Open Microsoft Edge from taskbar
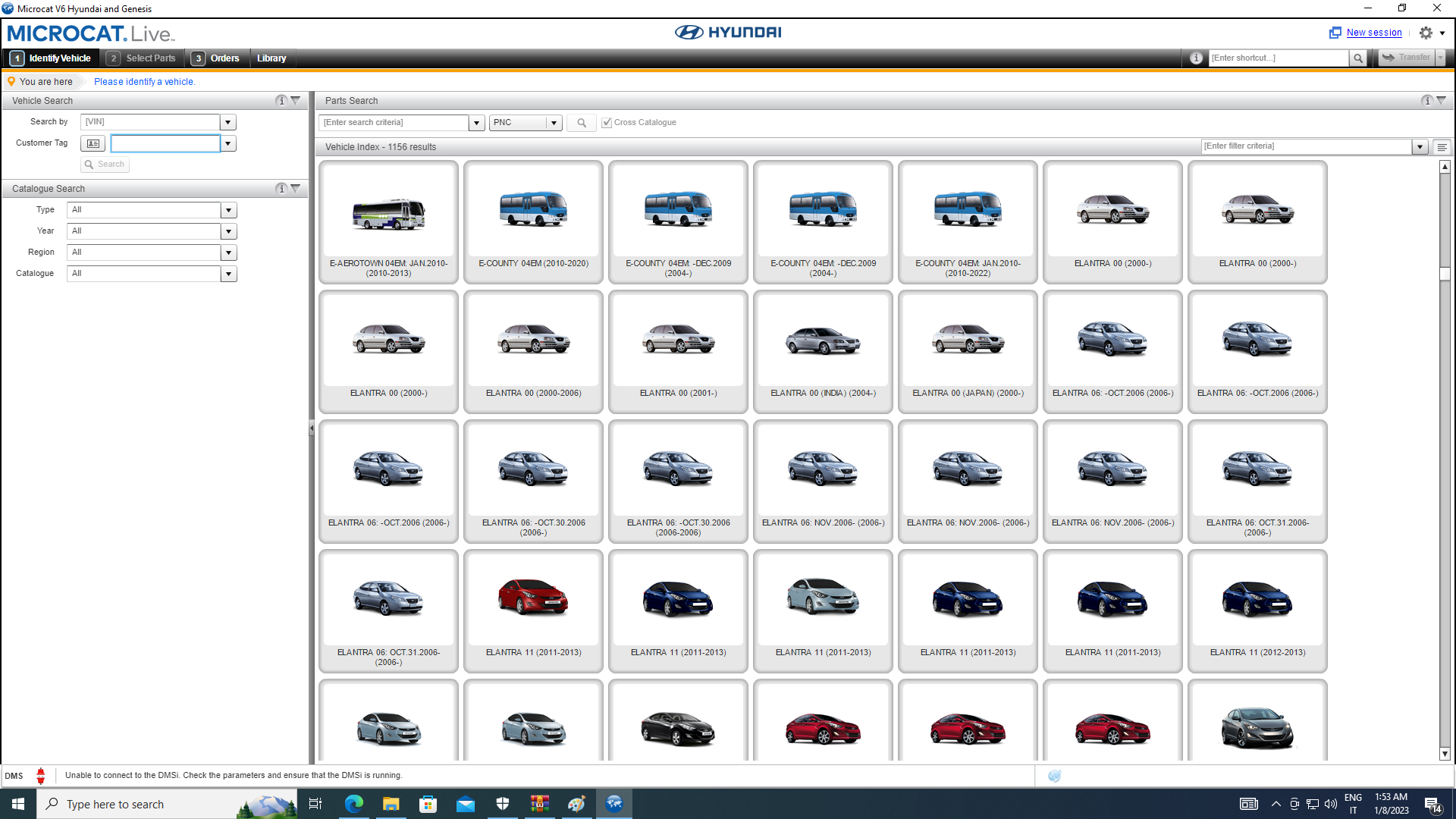This screenshot has width=1456, height=819. point(354,804)
